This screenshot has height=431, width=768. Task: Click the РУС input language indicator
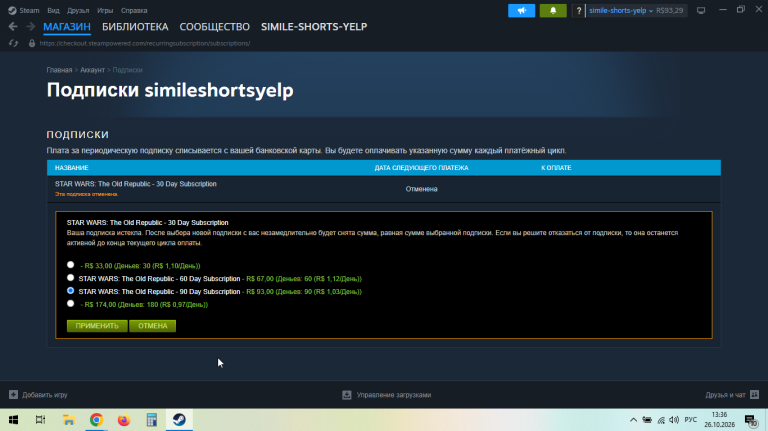tap(691, 420)
